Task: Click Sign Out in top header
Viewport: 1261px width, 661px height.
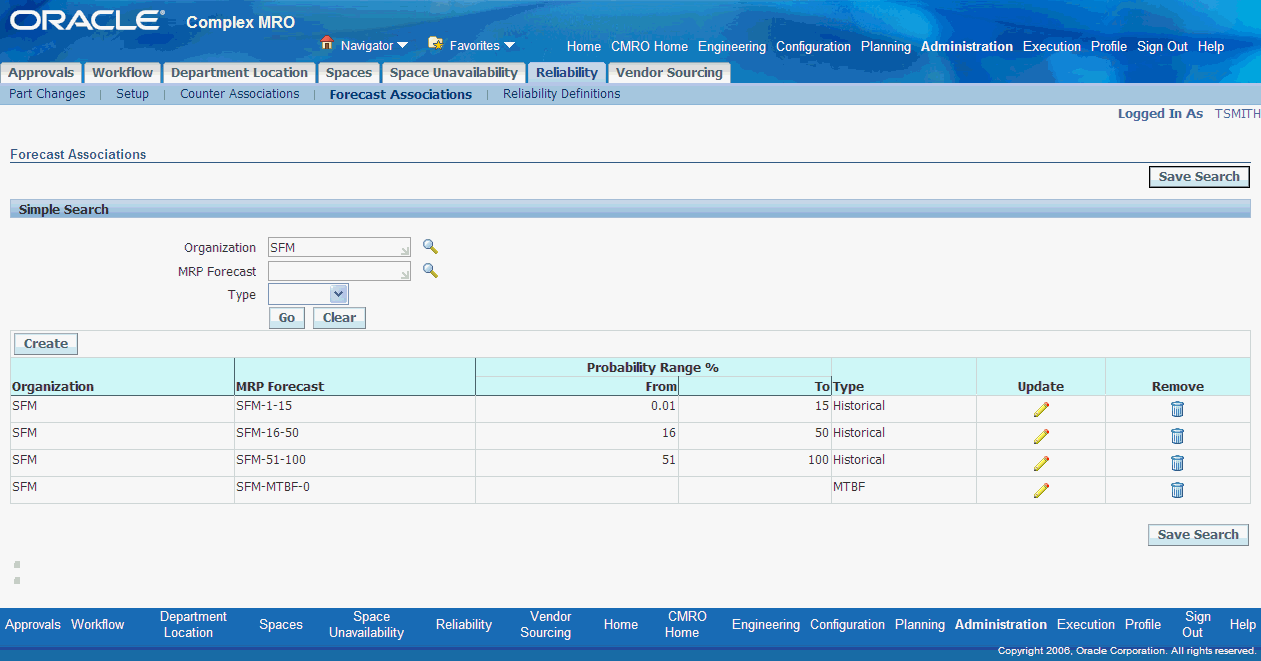Action: pos(1163,47)
